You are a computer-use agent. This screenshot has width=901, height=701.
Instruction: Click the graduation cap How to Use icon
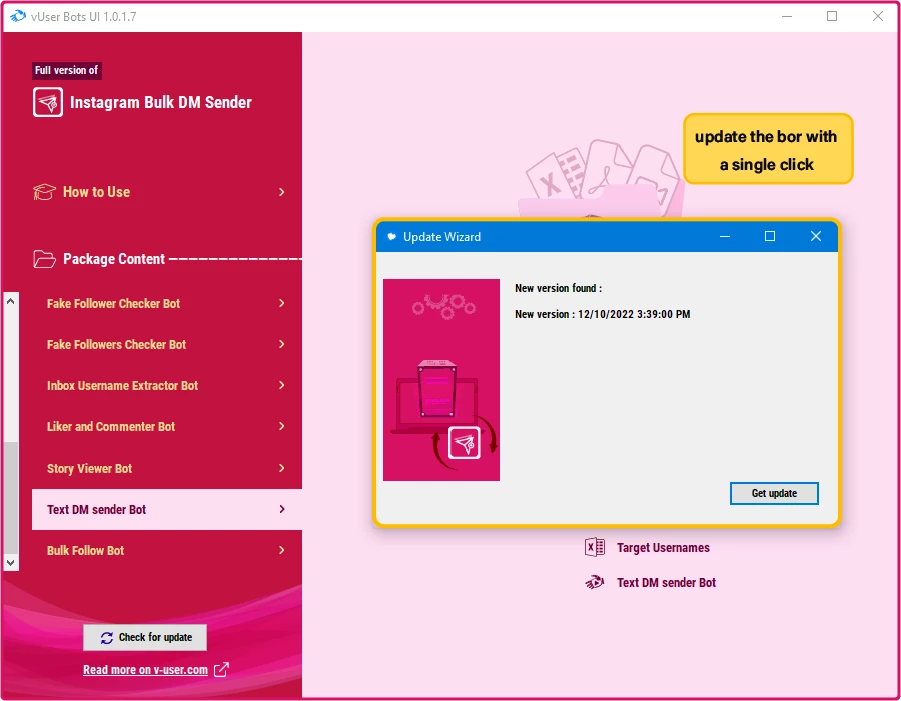pos(44,192)
